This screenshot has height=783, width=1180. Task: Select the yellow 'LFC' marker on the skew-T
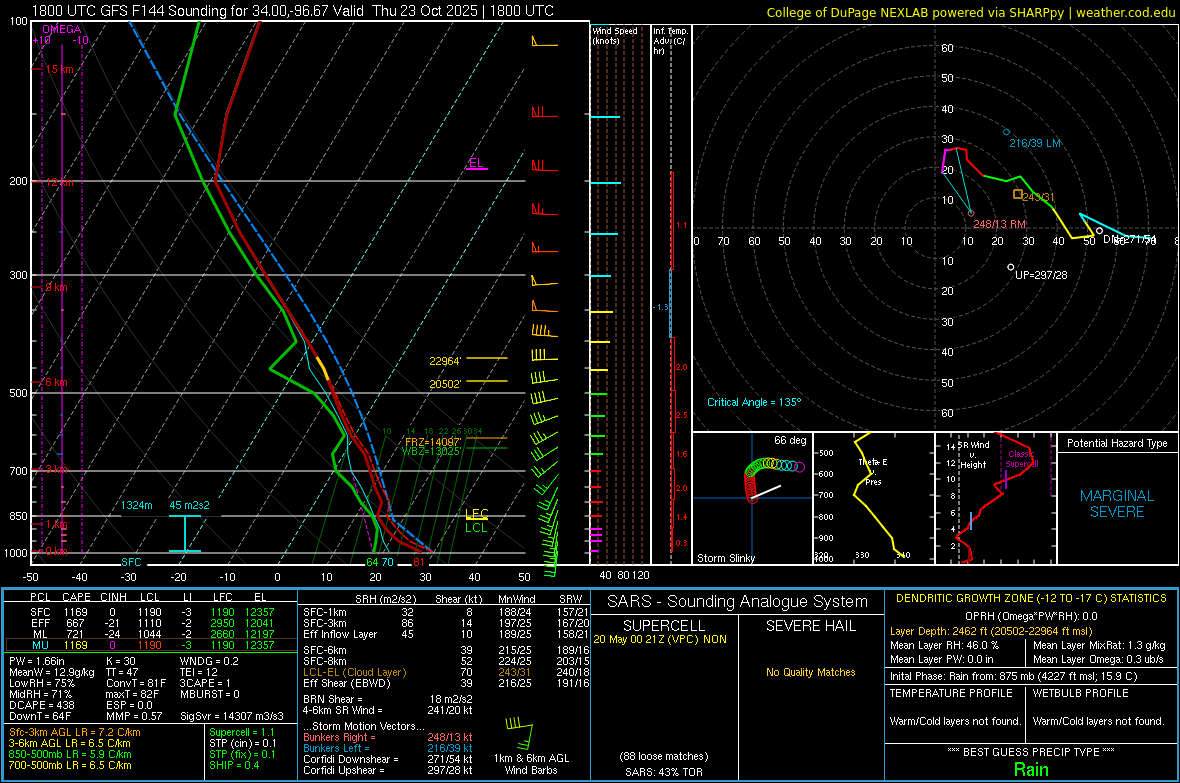pyautogui.click(x=477, y=513)
